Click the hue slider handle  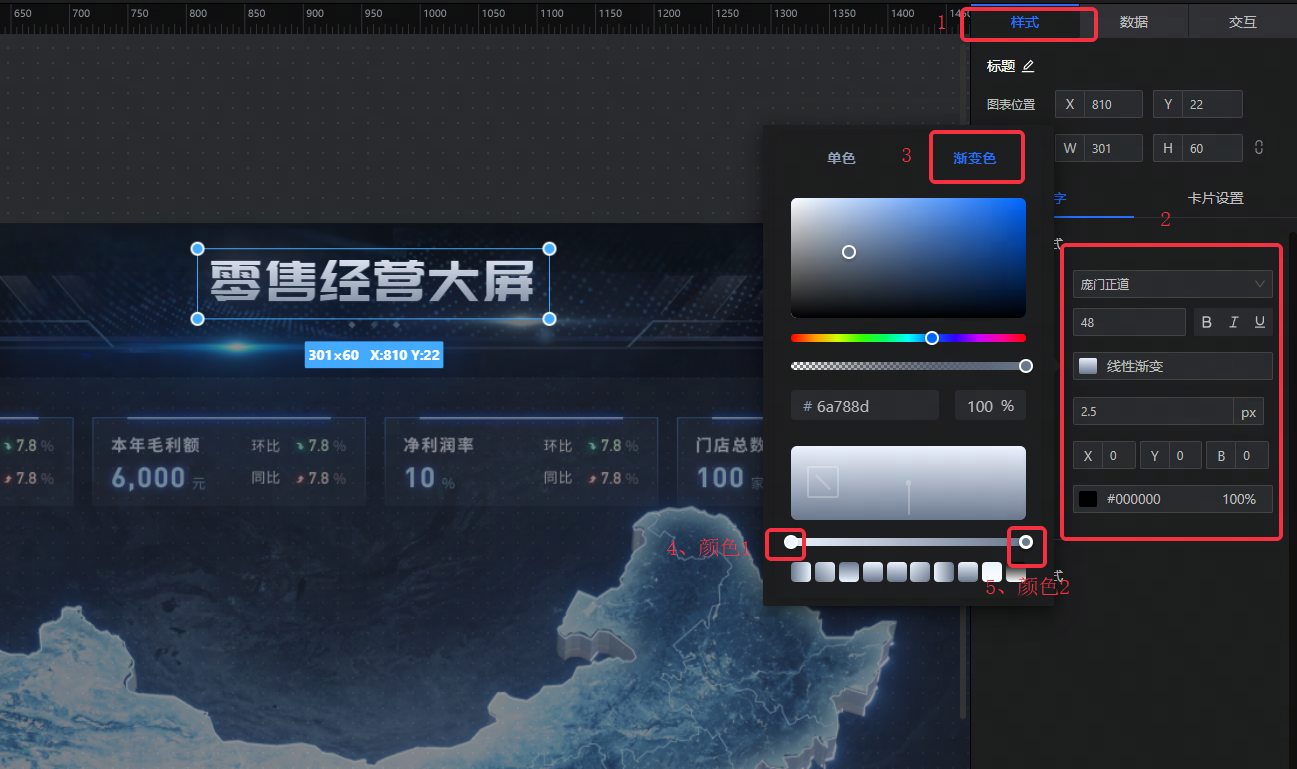(932, 338)
